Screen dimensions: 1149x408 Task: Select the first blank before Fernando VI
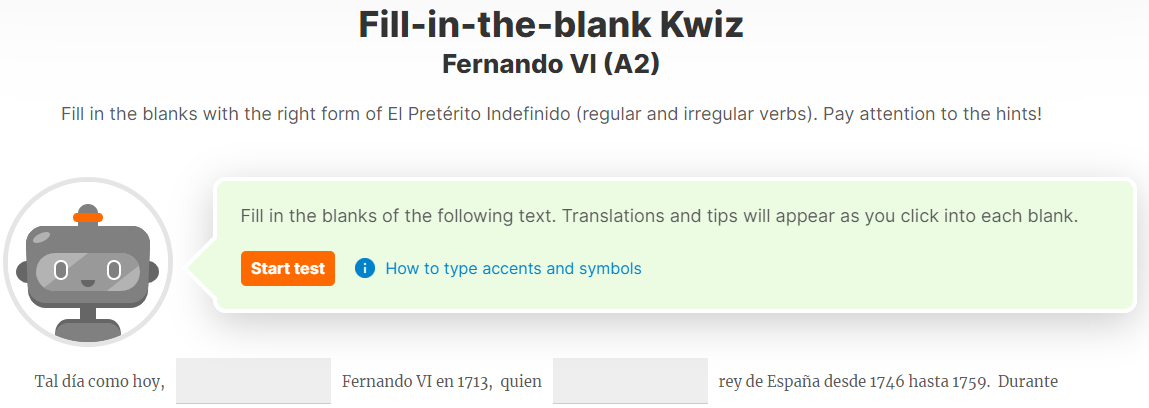coord(254,381)
